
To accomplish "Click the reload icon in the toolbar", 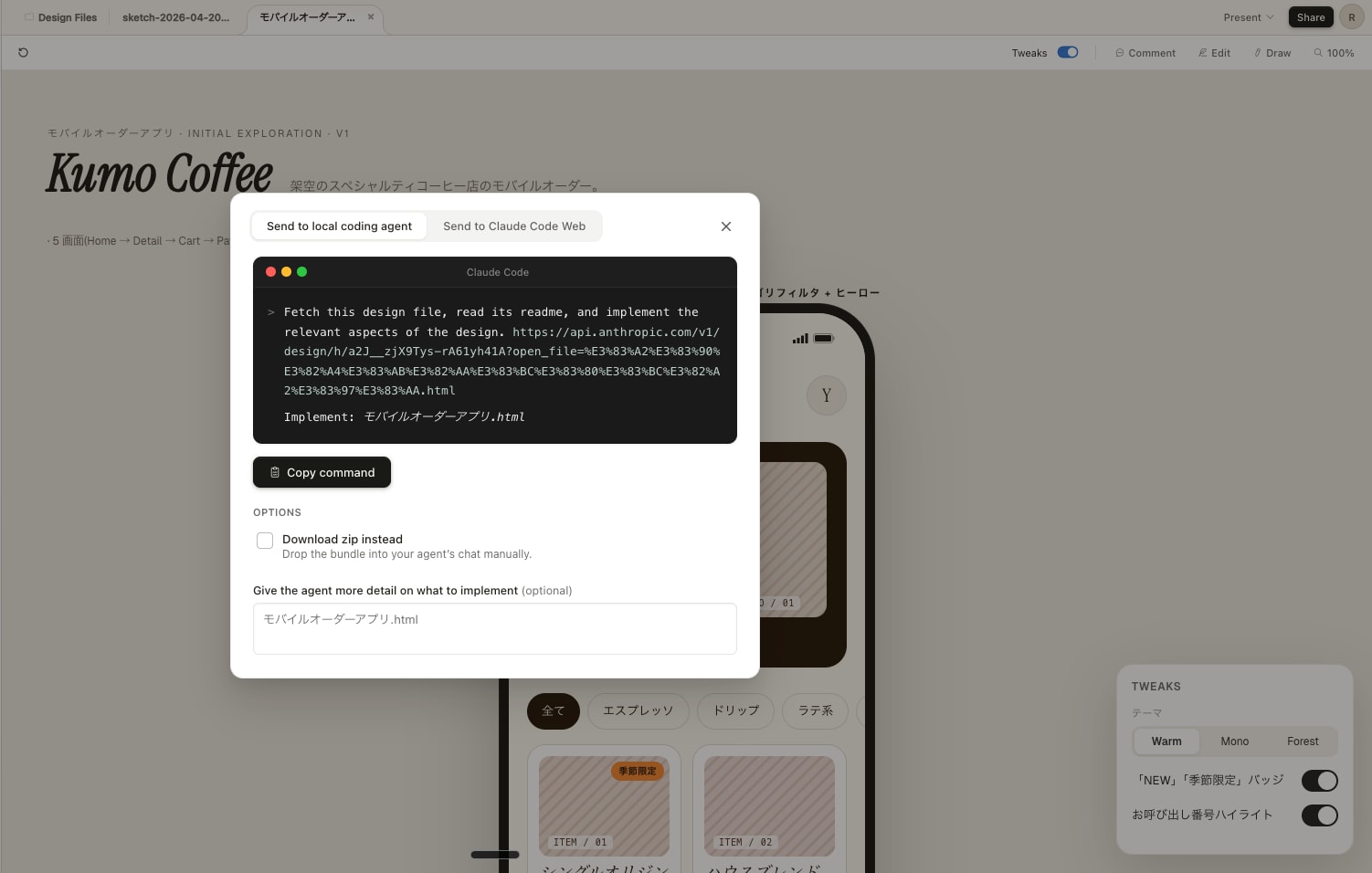I will [x=23, y=53].
